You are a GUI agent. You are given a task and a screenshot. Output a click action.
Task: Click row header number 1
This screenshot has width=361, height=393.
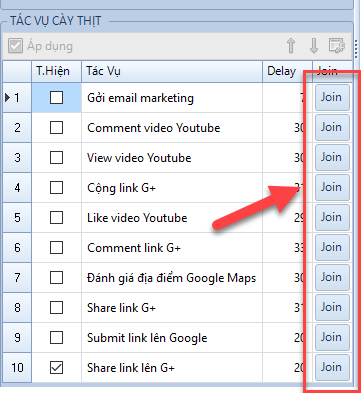pyautogui.click(x=17, y=98)
